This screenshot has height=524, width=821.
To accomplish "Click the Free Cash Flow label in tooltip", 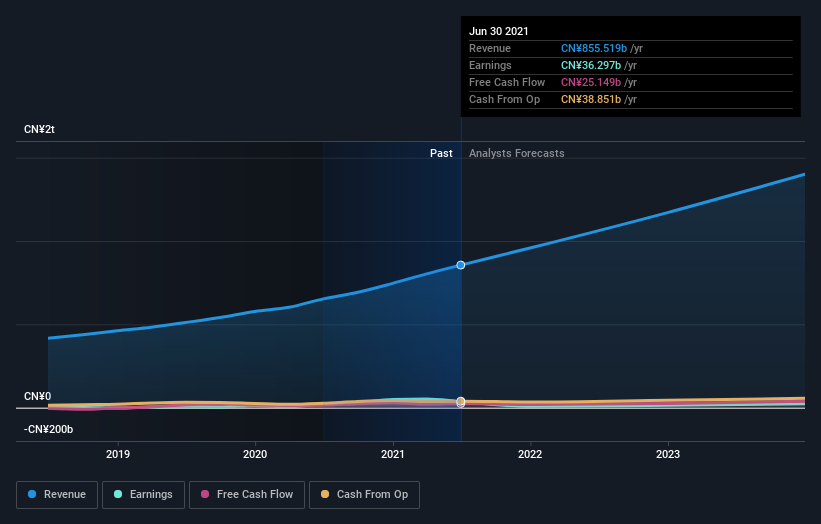I will point(507,82).
